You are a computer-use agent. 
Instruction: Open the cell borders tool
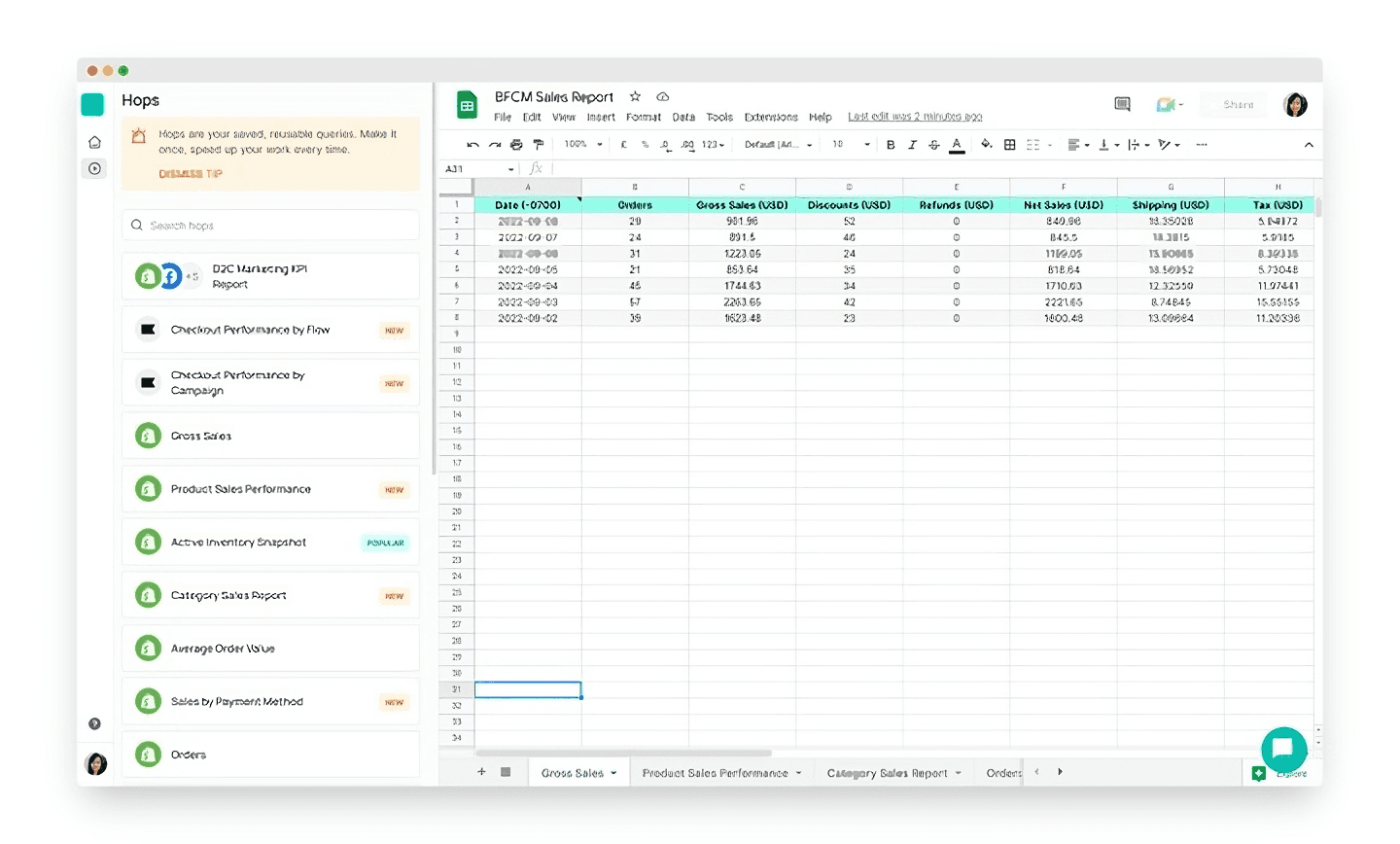1009,145
